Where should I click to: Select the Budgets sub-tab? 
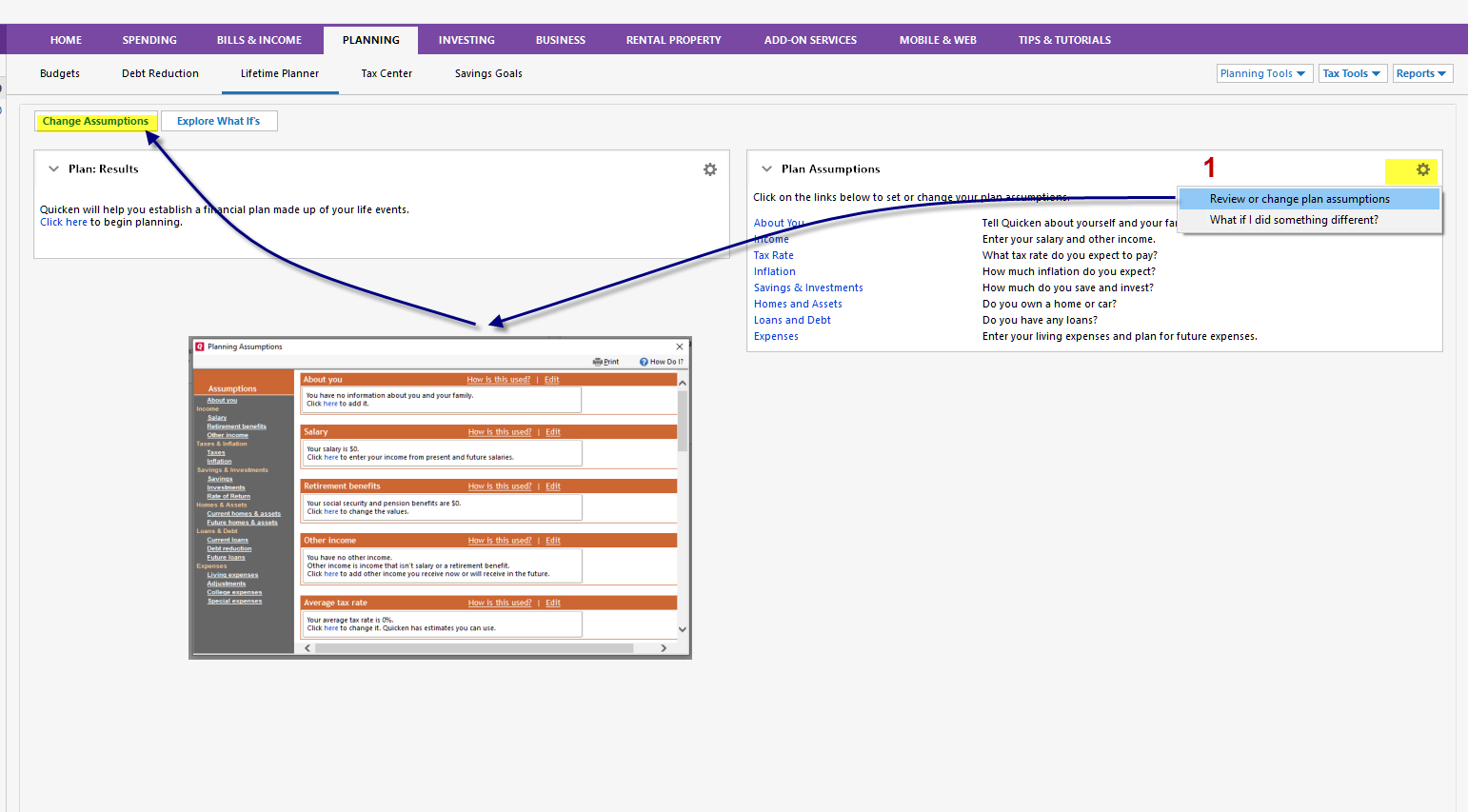click(x=60, y=73)
